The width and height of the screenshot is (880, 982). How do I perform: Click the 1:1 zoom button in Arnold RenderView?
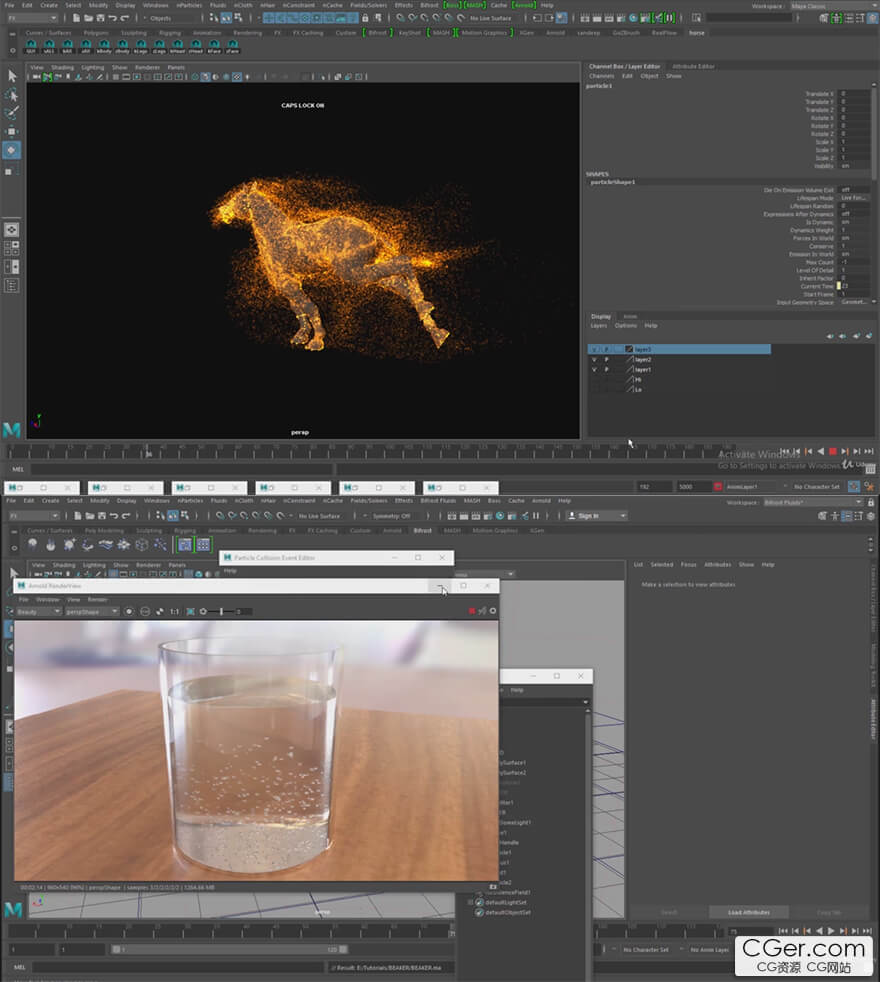point(174,611)
